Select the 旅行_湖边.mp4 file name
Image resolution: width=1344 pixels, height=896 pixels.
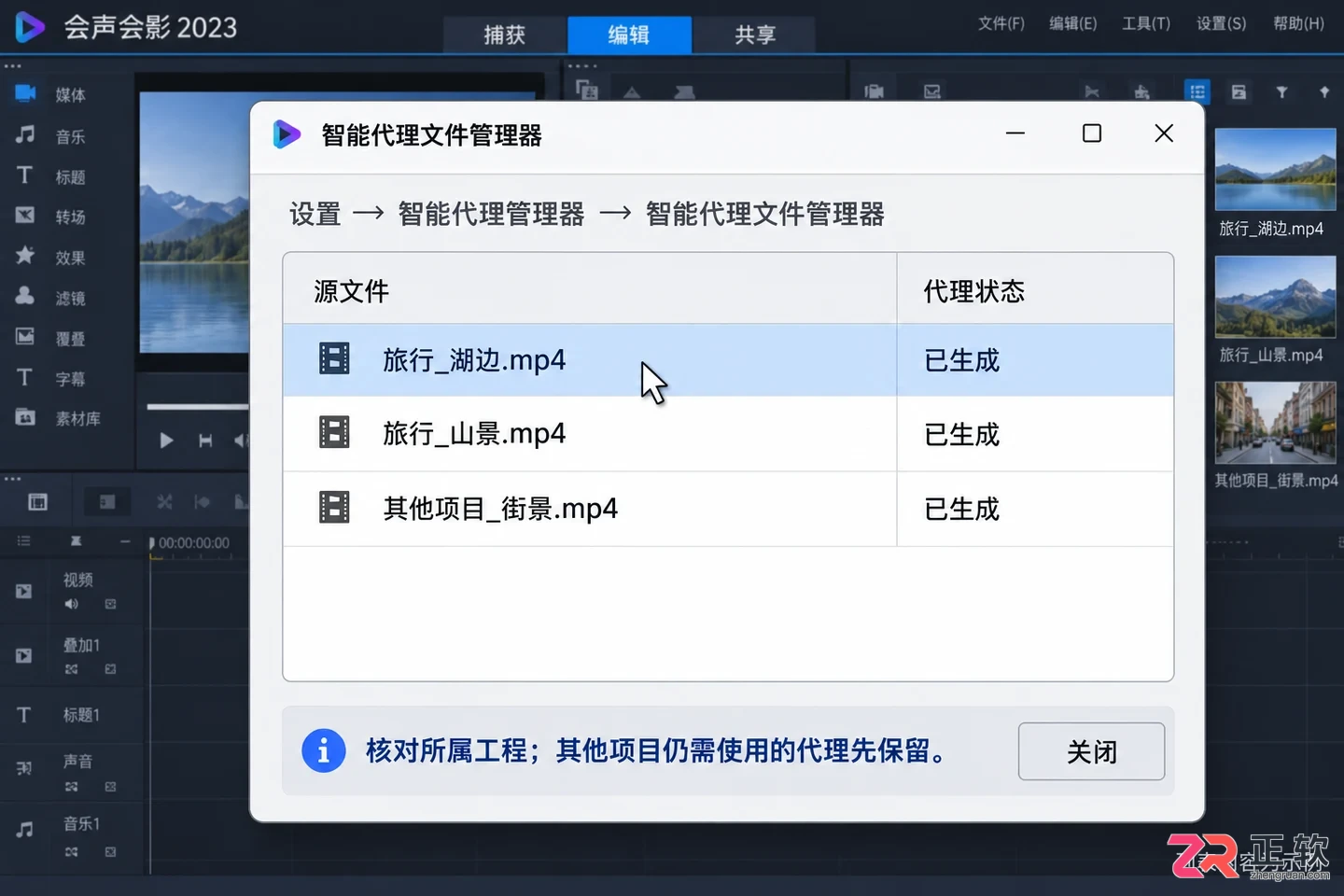coord(474,360)
